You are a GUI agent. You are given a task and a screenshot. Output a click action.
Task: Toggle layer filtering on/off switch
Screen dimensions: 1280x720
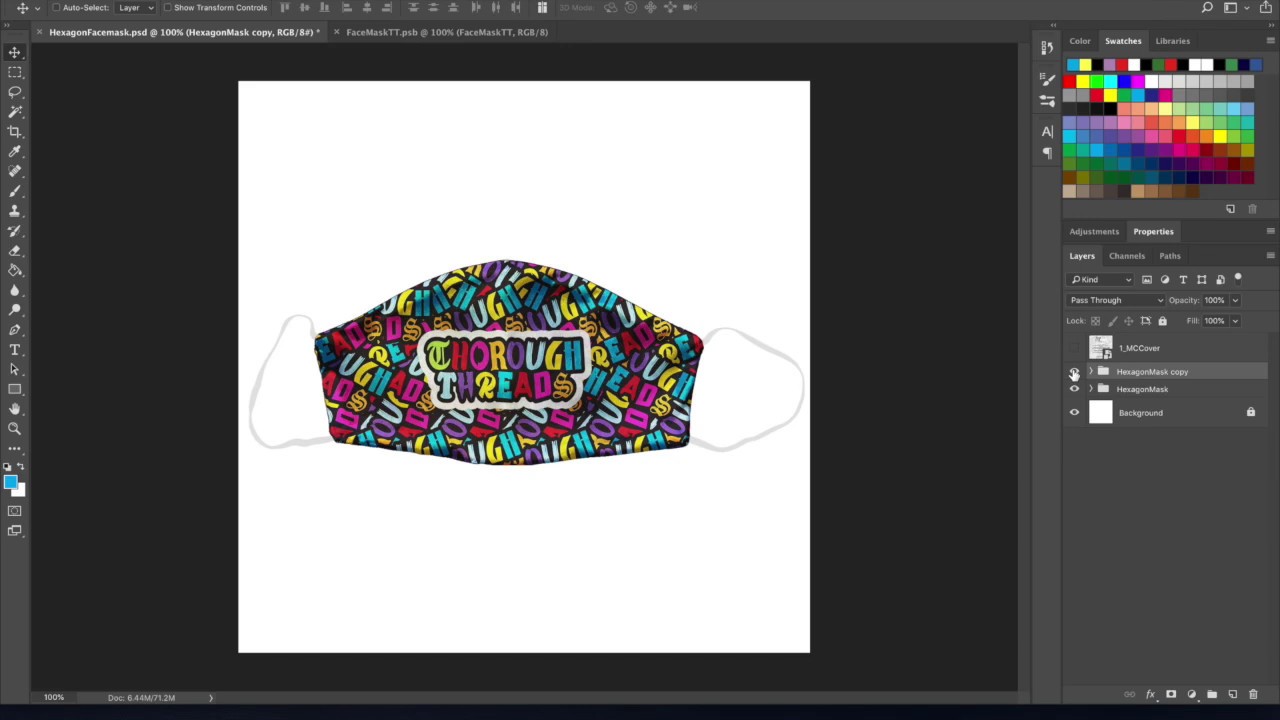(x=1237, y=279)
